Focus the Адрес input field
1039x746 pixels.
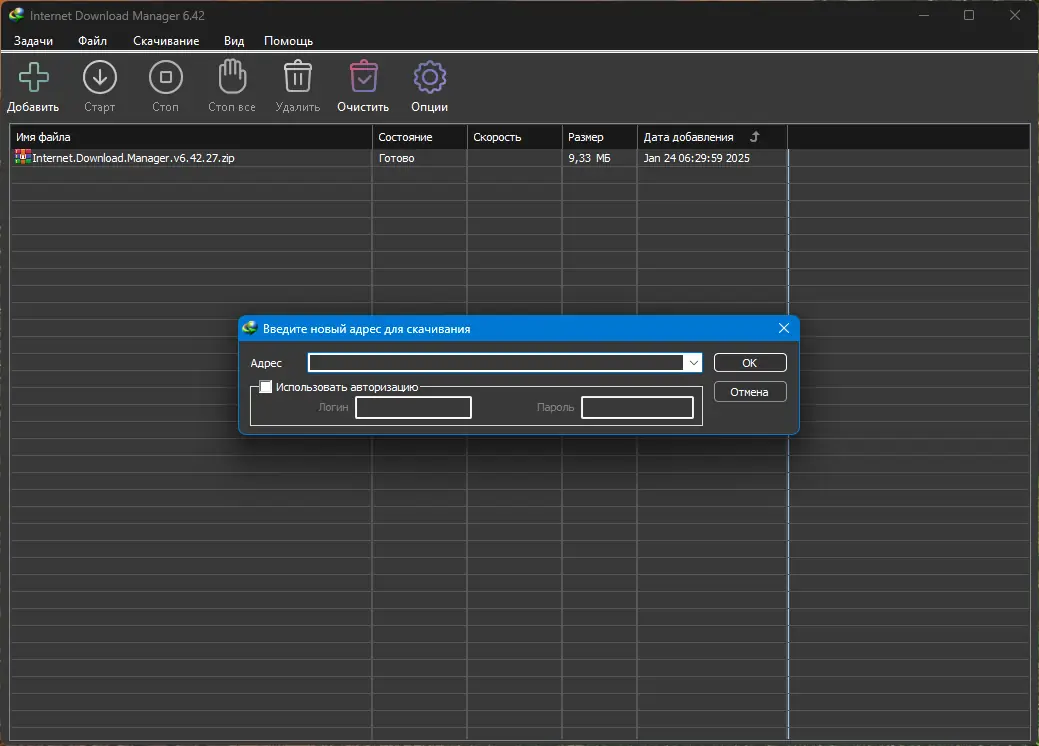click(496, 362)
